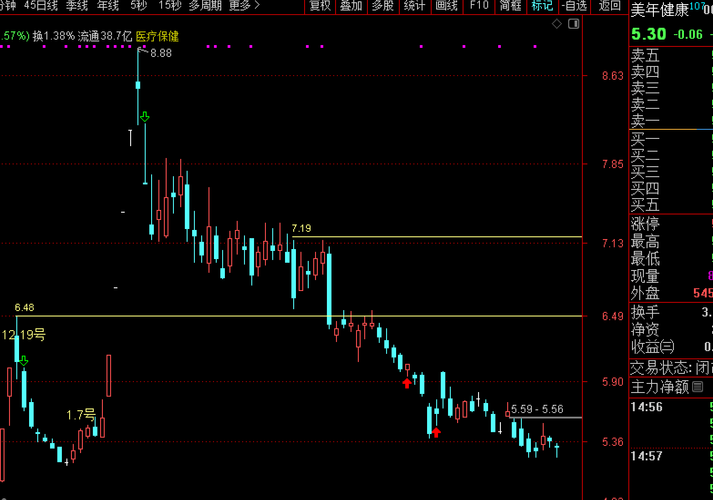Select the 6.48 horizontal line label
This screenshot has height=500, width=713.
pos(24,308)
